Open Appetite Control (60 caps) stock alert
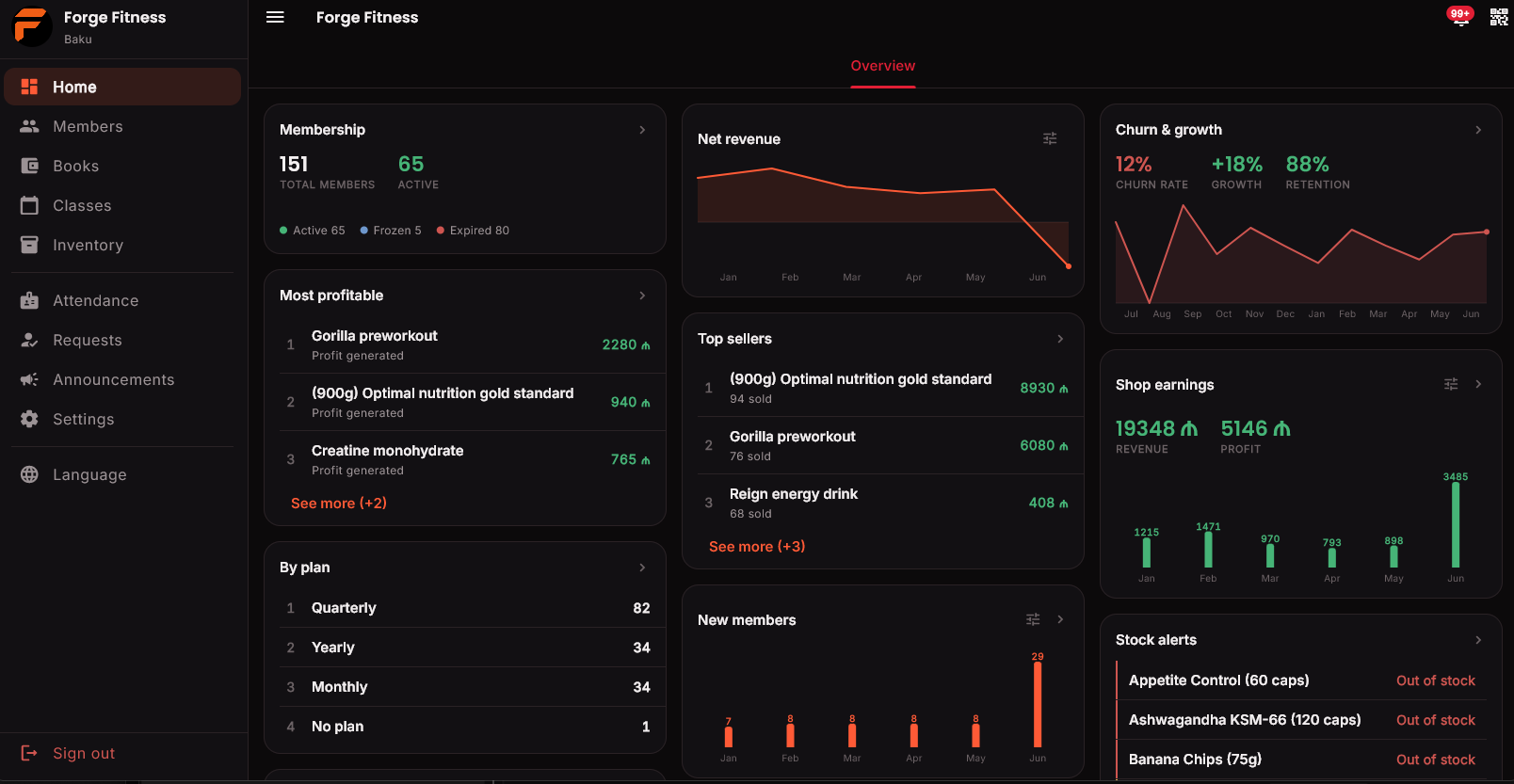Image resolution: width=1514 pixels, height=784 pixels. tap(1301, 680)
